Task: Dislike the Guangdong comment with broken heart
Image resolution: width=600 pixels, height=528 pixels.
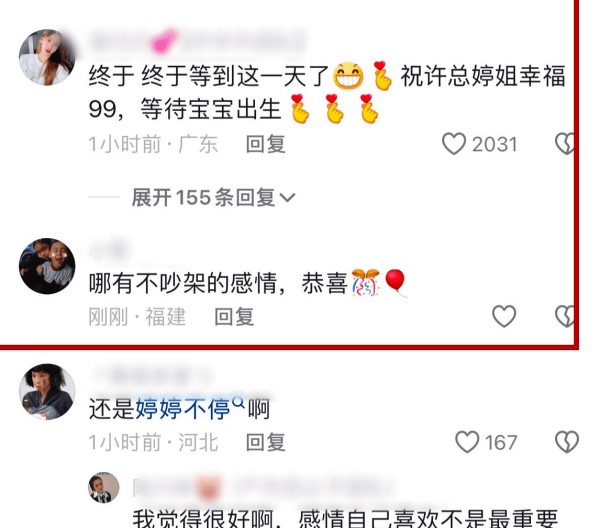Action: 565,144
